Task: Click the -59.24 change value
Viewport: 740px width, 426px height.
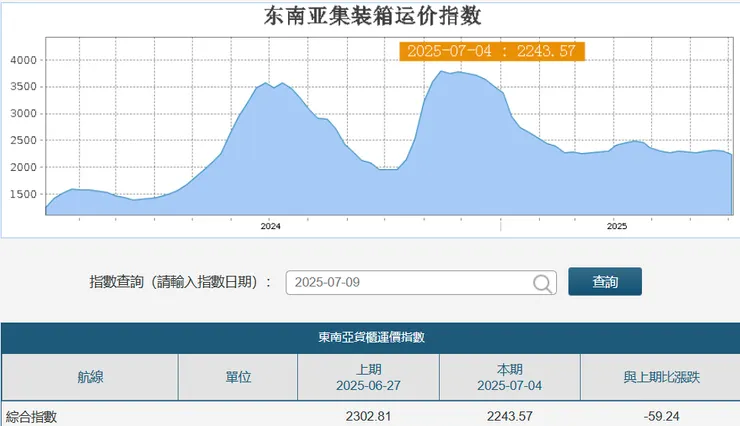Action: [661, 416]
